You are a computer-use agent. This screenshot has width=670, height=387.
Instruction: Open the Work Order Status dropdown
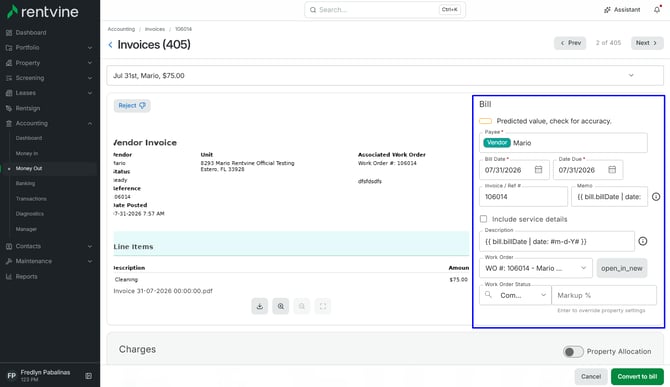515,295
